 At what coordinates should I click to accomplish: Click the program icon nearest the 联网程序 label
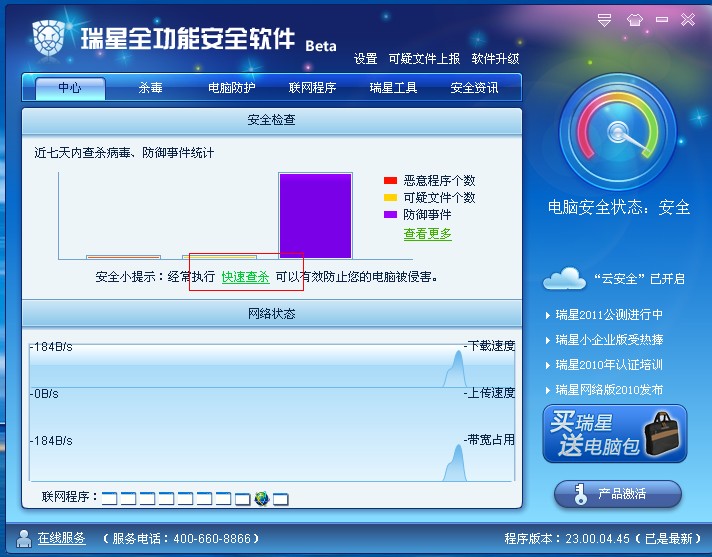(x=109, y=498)
